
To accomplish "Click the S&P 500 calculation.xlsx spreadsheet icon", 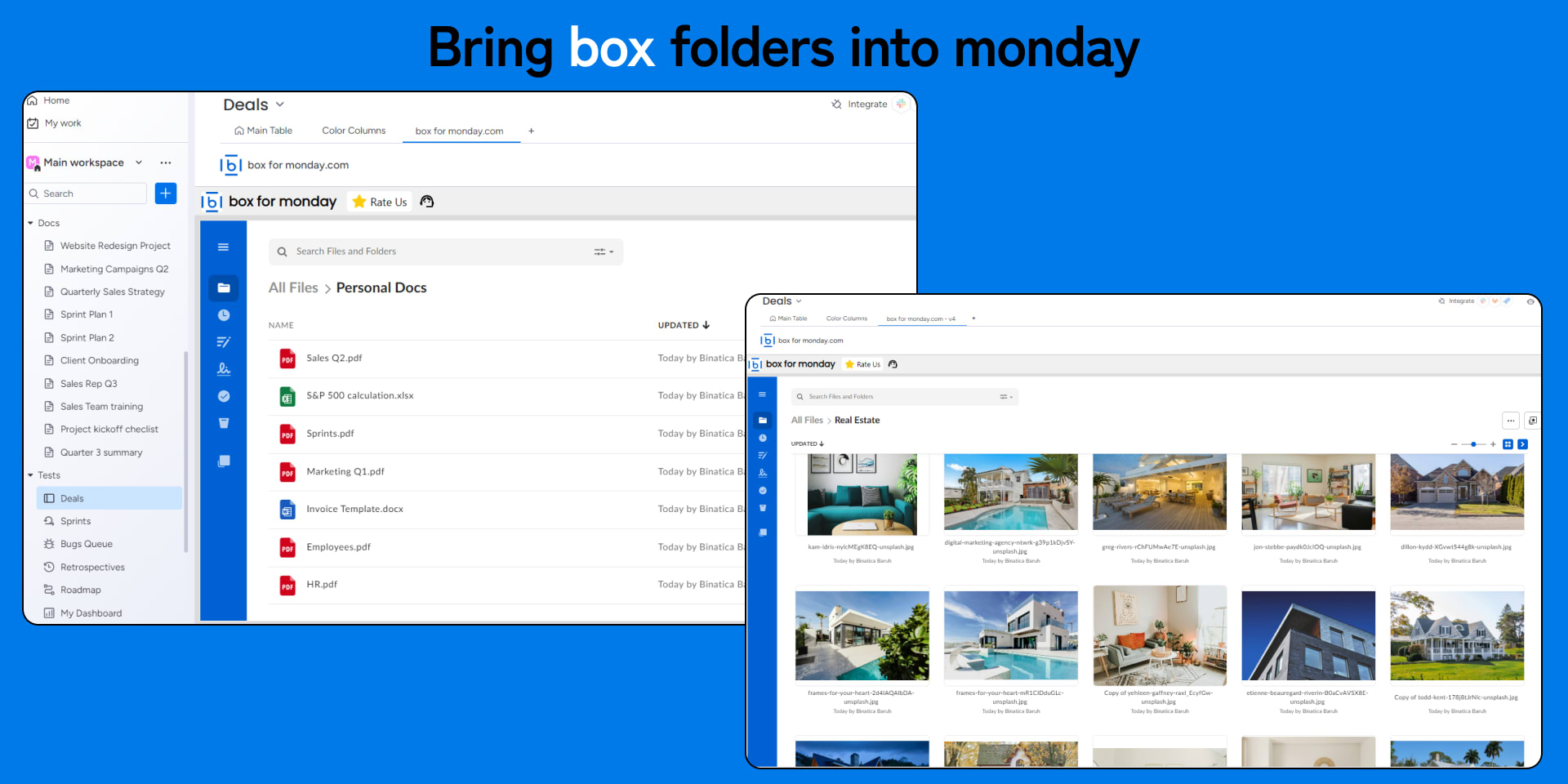I will pyautogui.click(x=287, y=396).
